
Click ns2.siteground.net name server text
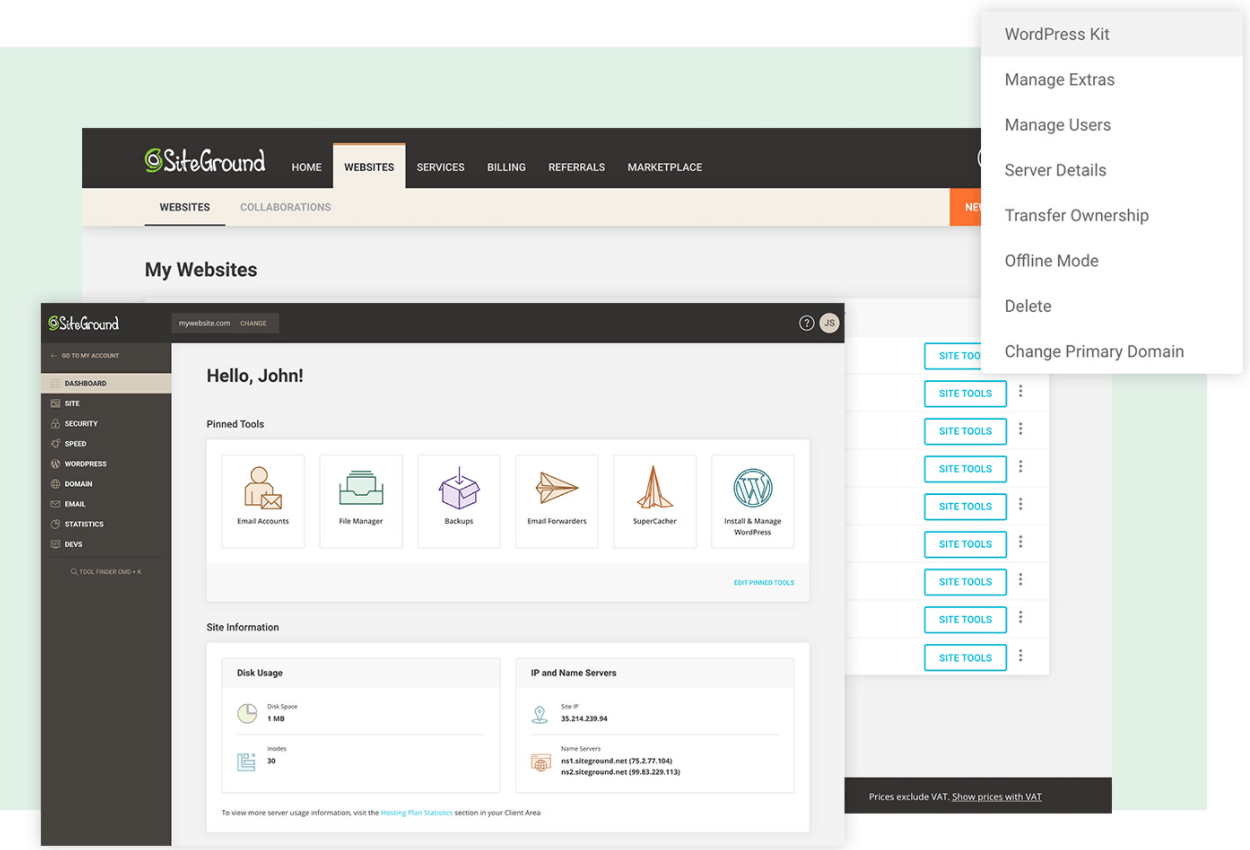(620, 772)
